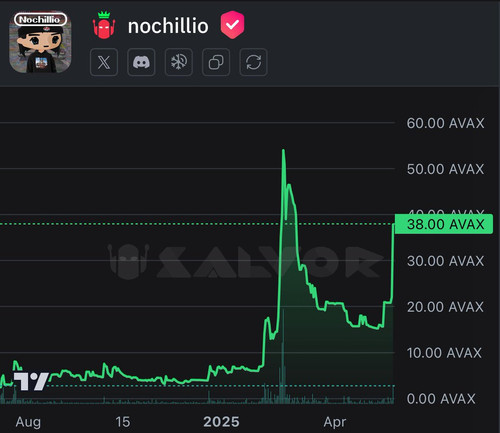This screenshot has height=433, width=500.
Task: Open the snowflake explorer icon link
Action: (179, 62)
